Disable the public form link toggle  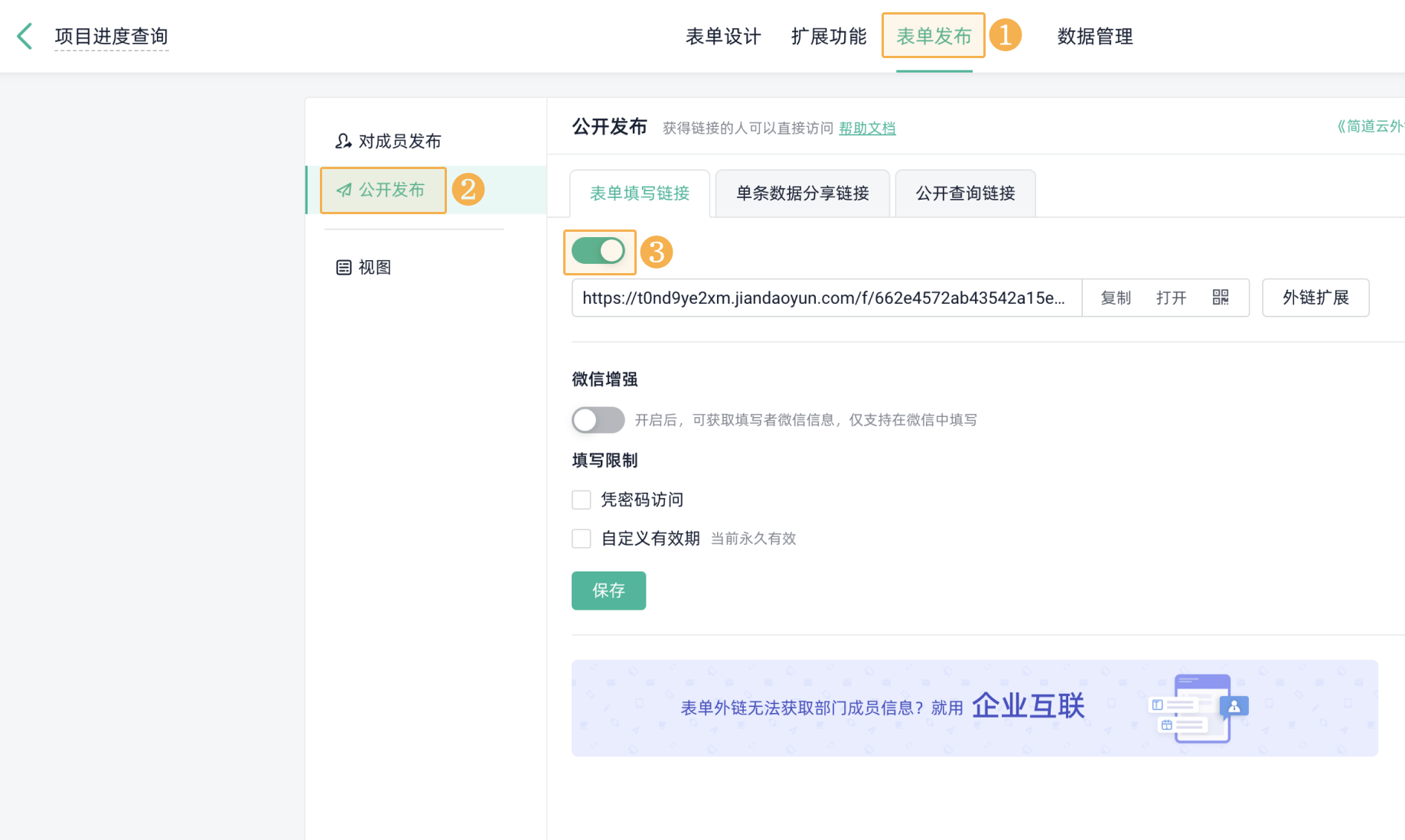(x=598, y=251)
